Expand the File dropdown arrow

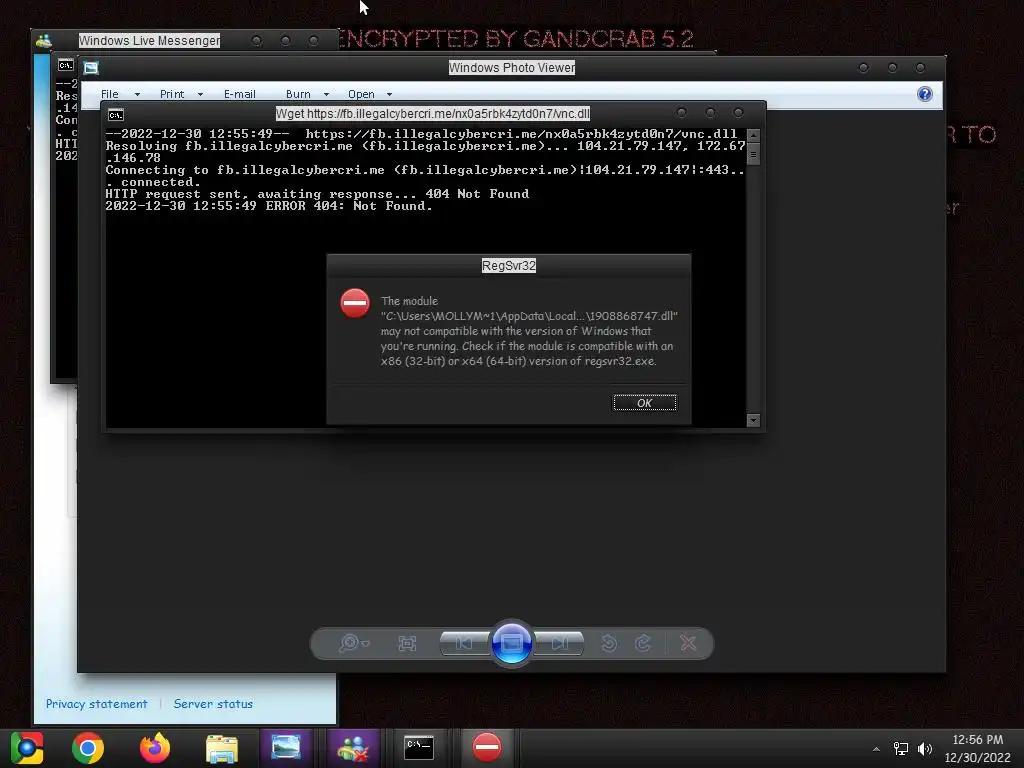point(137,95)
